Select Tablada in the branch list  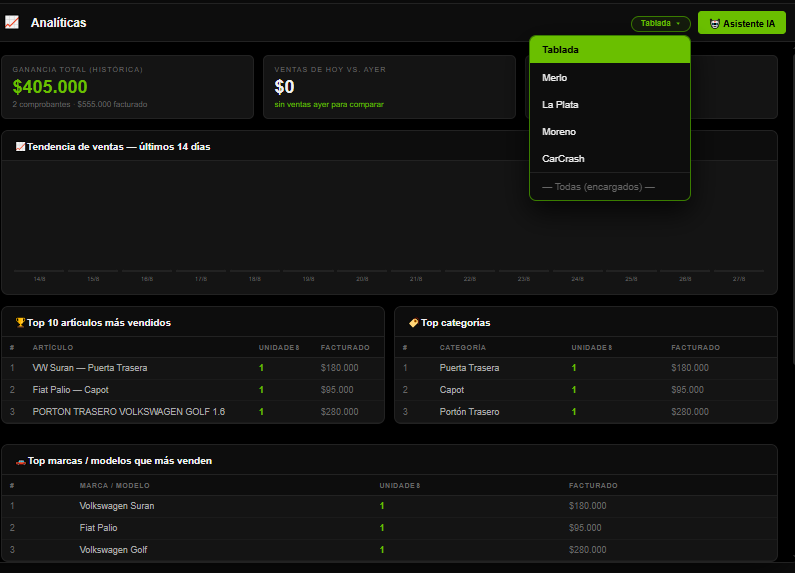(x=610, y=50)
